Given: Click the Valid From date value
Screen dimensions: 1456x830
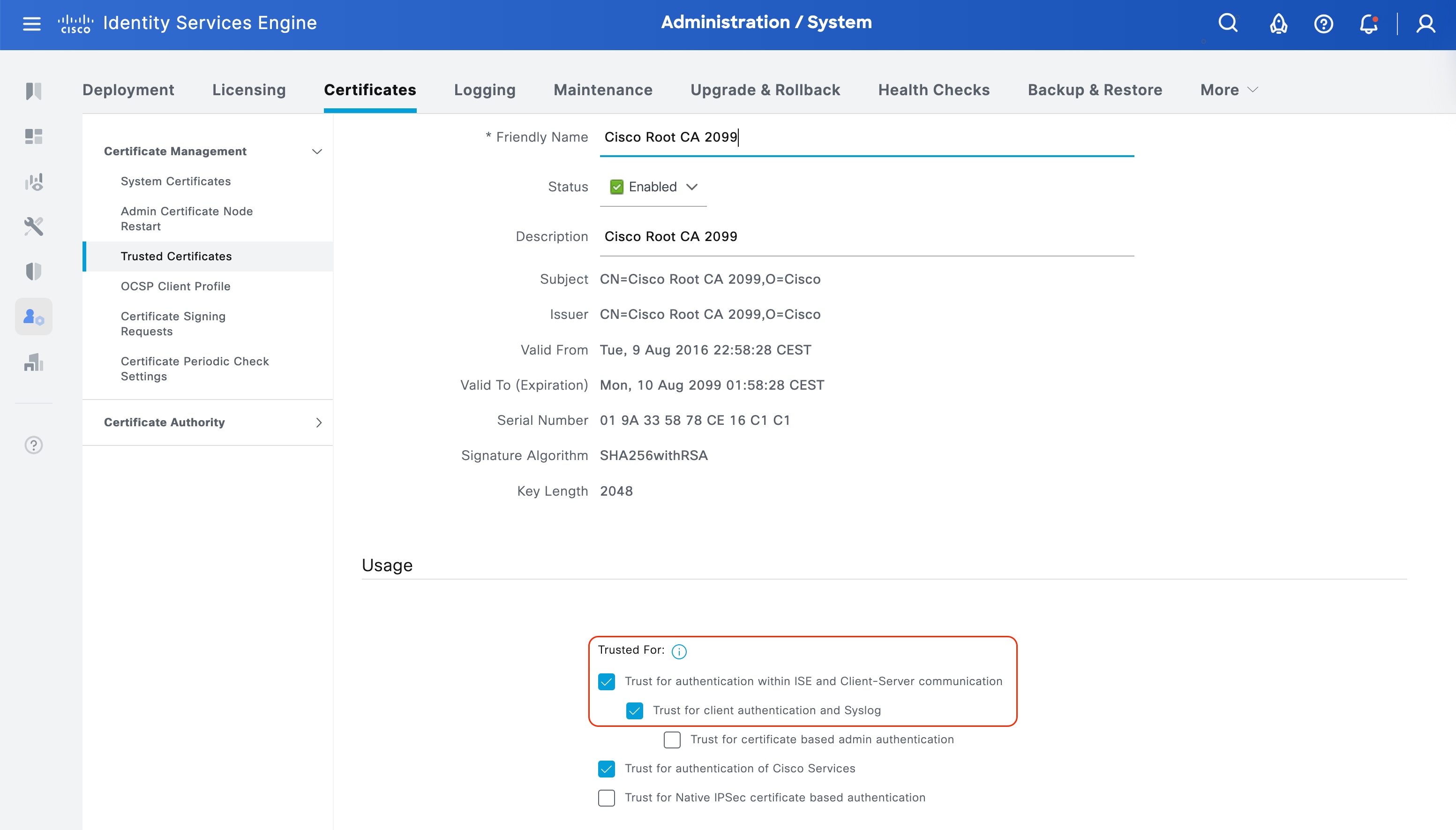Looking at the screenshot, I should coord(705,350).
